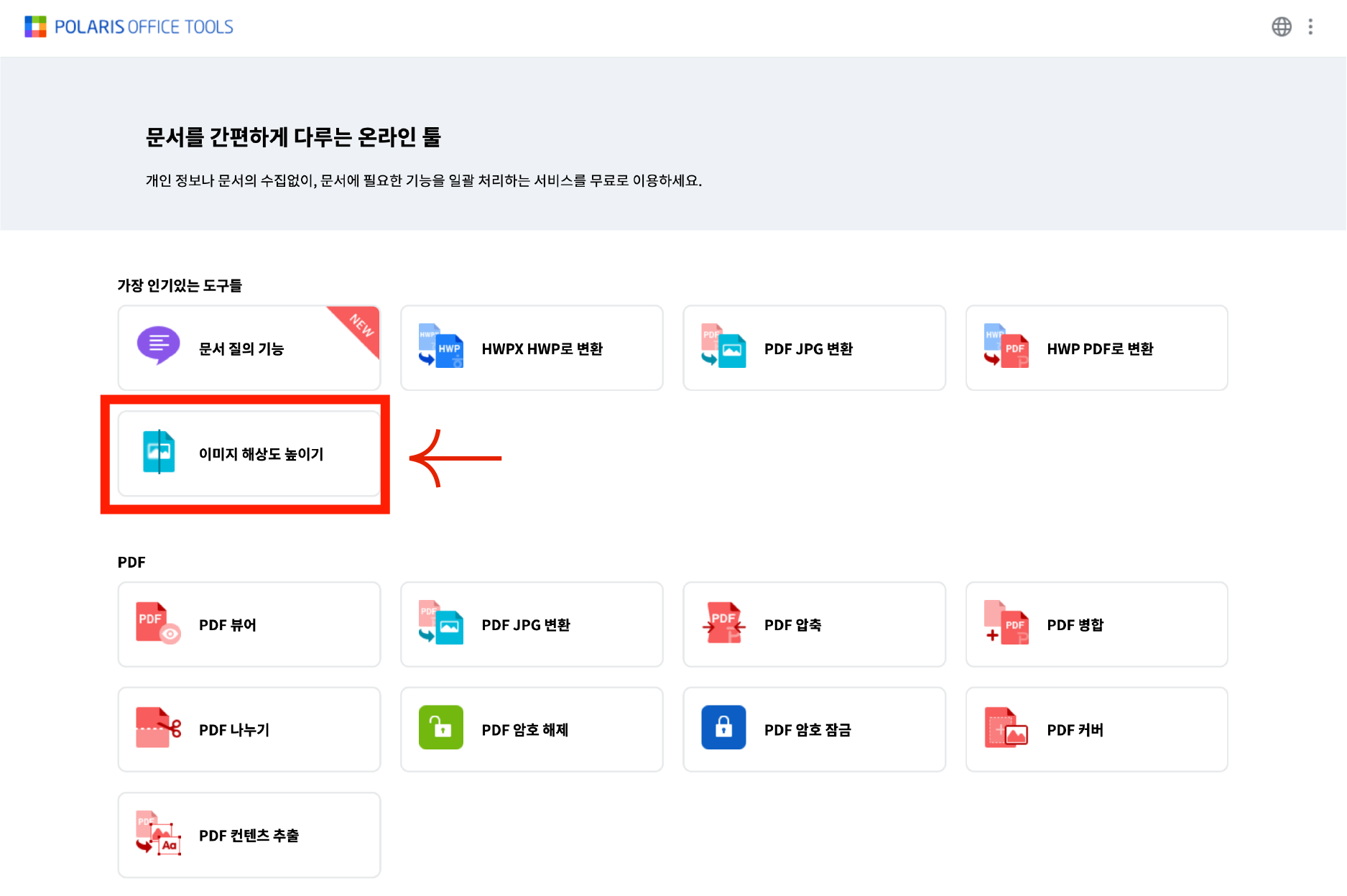Screen dimensions: 1347x896
Task: Click the 가장 인기있는 도구들 heading
Action: [180, 285]
